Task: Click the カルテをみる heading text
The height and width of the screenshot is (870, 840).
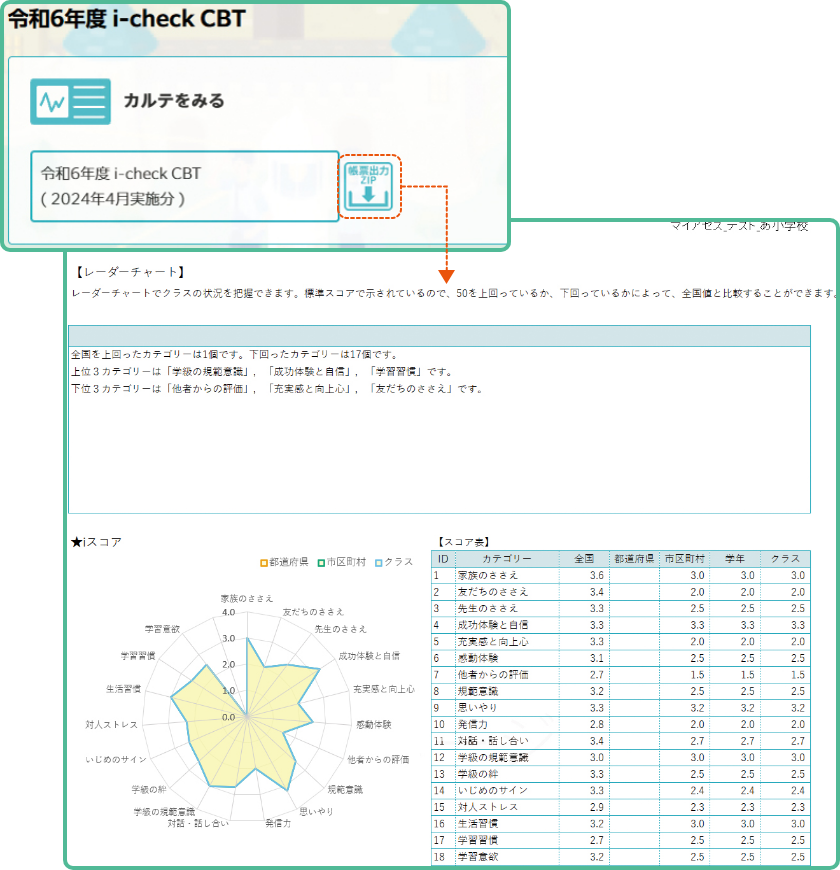Action: (x=174, y=100)
